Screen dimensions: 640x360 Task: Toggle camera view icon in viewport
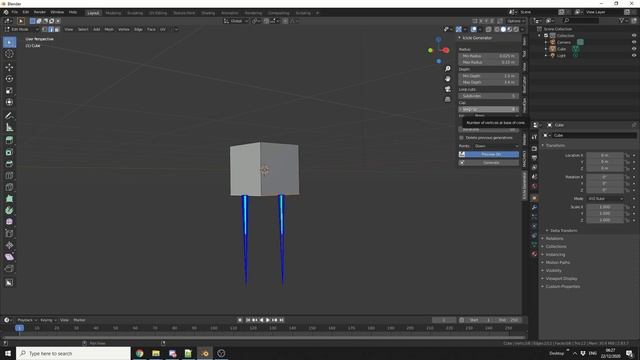pyautogui.click(x=448, y=89)
